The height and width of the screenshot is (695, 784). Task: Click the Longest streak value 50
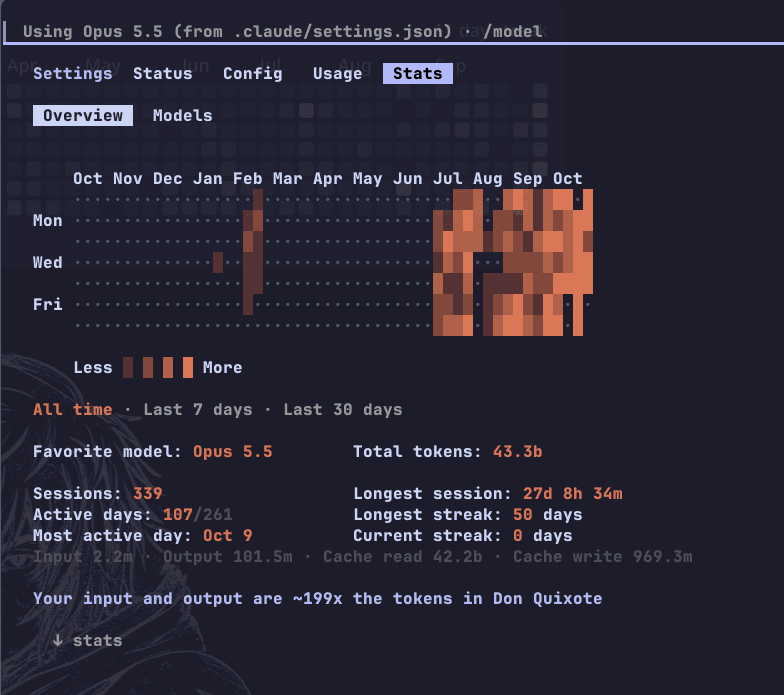point(522,514)
